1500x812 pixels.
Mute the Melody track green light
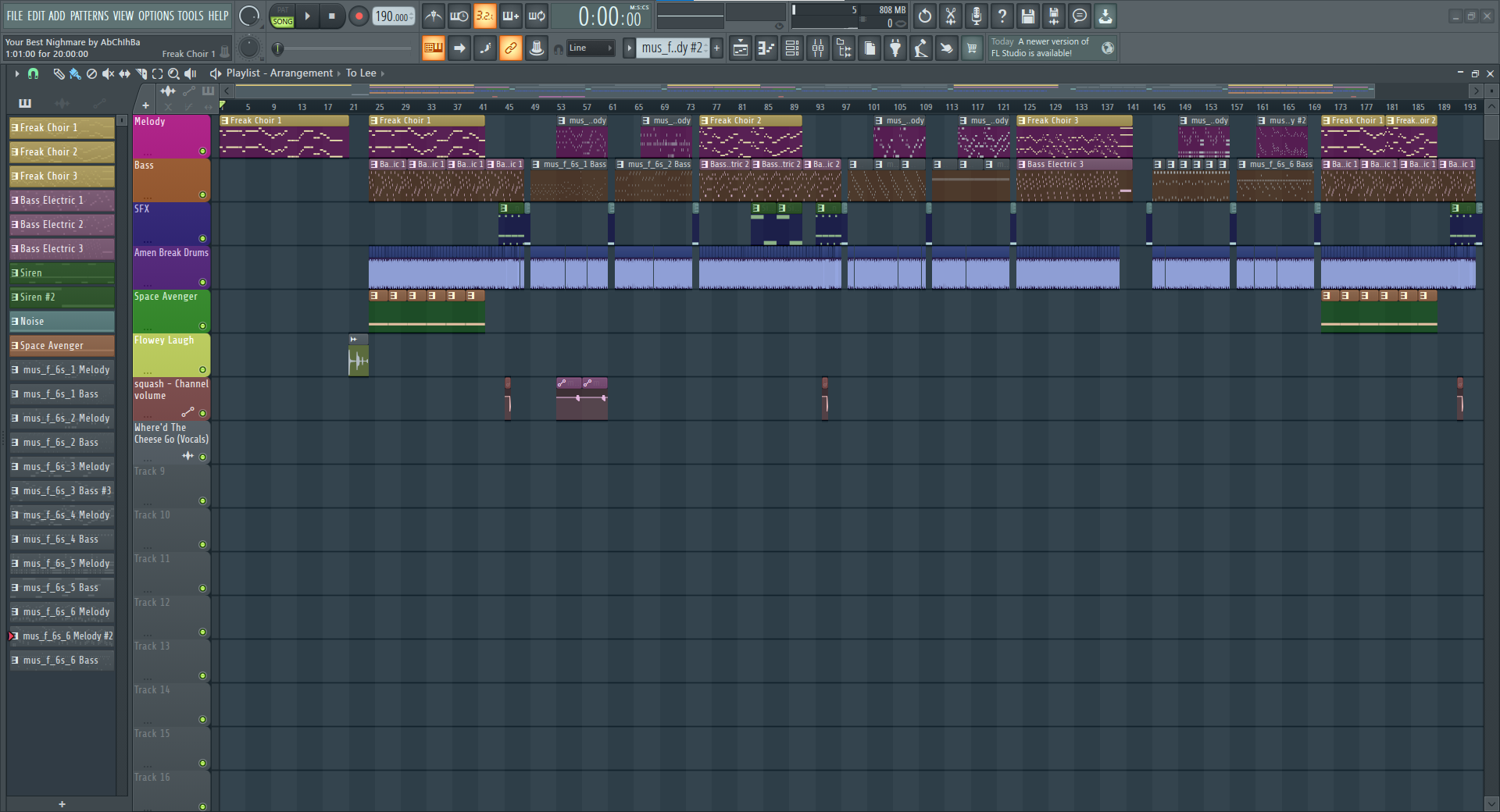click(x=202, y=151)
